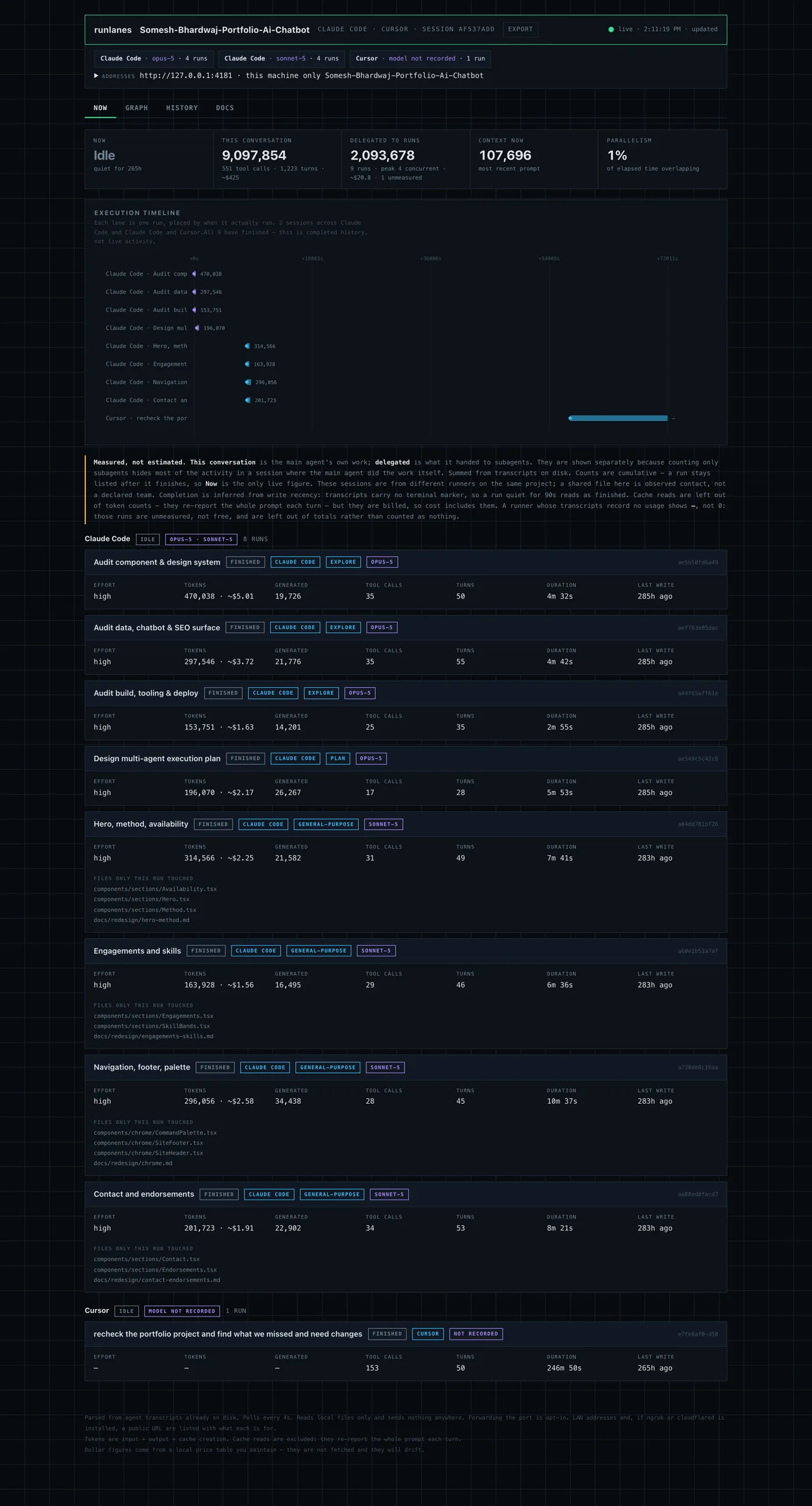Click the +18003s timeline axis label
812x1506 pixels.
tap(312, 258)
